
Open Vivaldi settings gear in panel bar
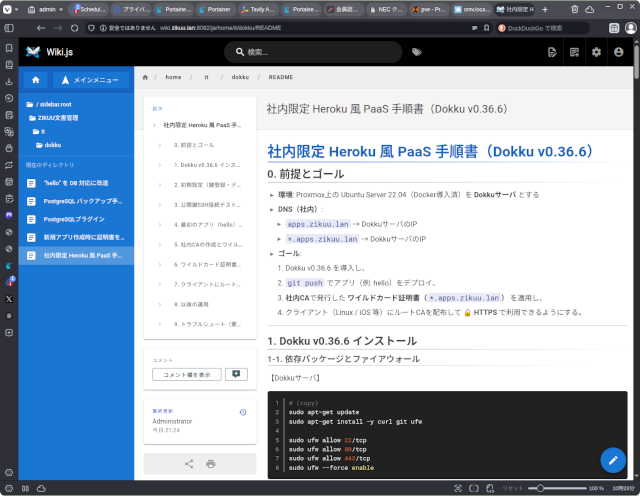tap(9, 472)
